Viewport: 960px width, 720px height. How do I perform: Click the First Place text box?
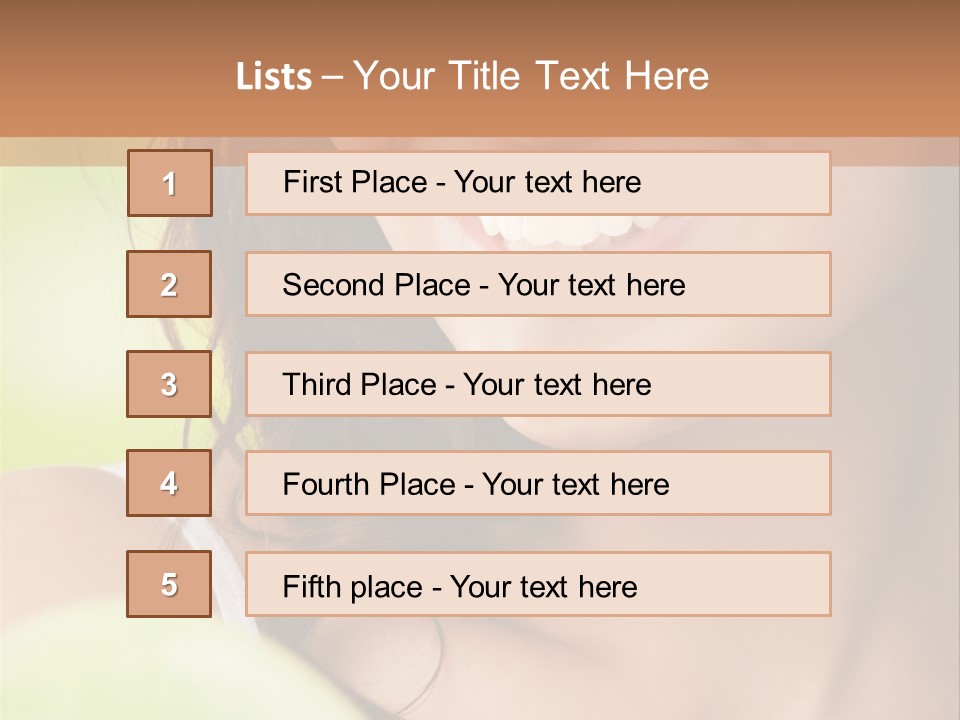(x=538, y=183)
